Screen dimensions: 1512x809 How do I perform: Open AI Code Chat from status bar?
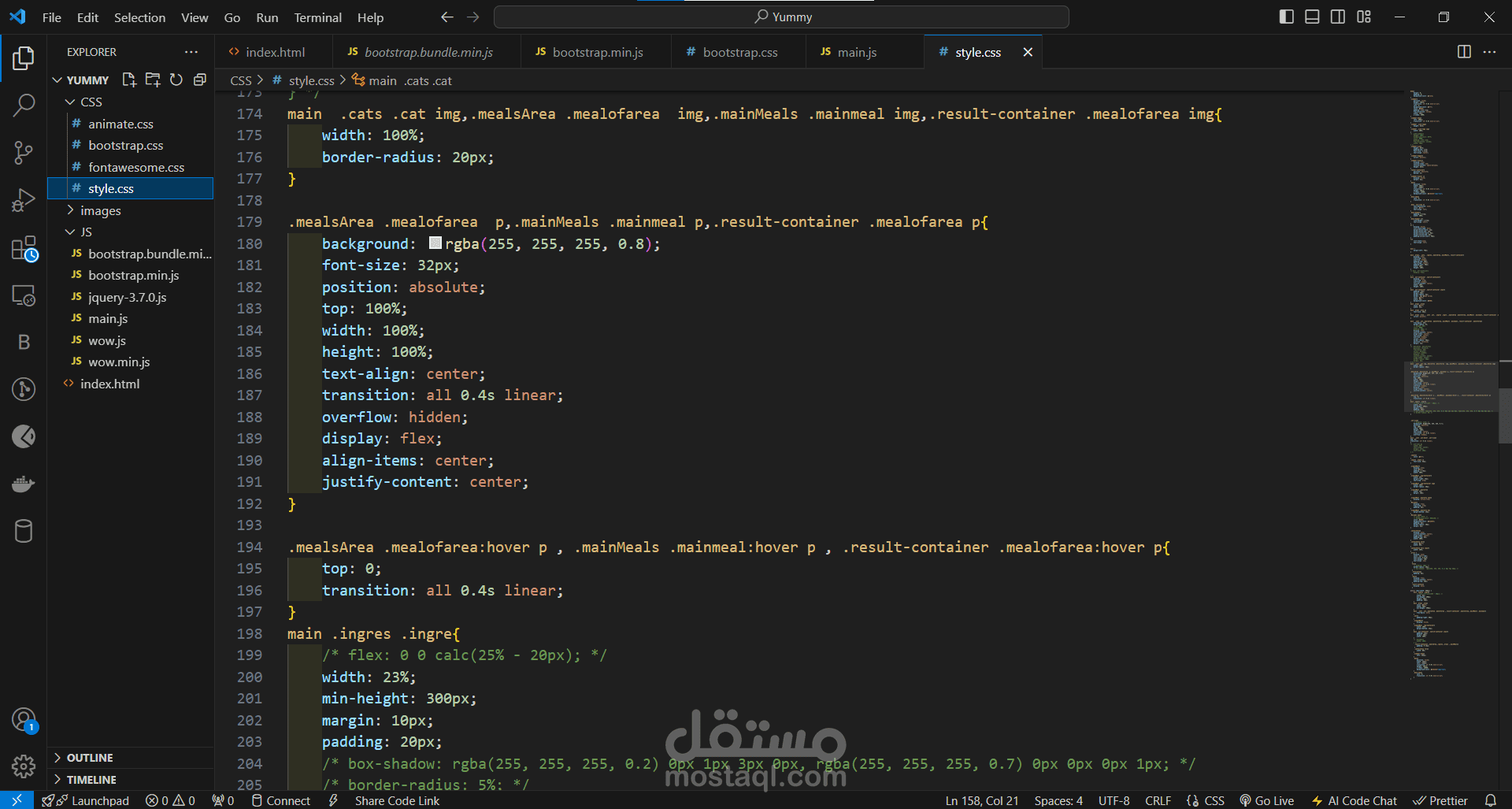[1354, 800]
